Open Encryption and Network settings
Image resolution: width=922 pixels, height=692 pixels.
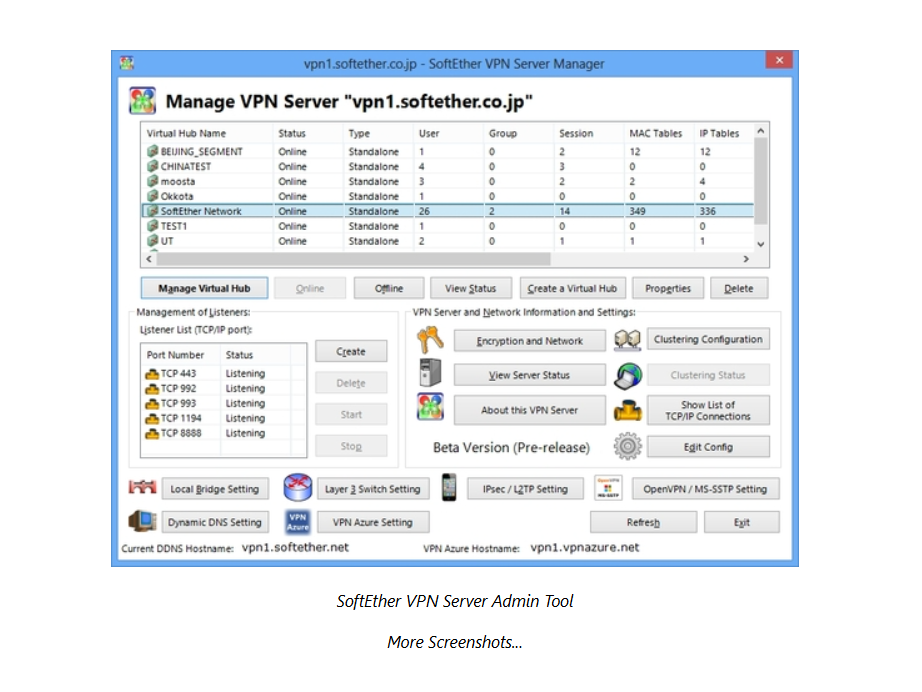pos(529,340)
